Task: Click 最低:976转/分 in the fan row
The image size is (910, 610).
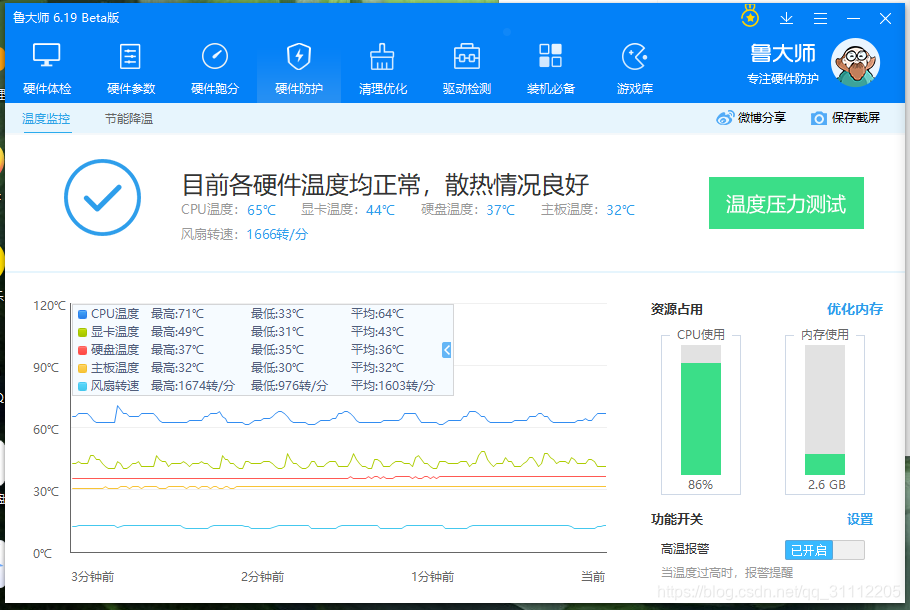Action: coord(289,386)
